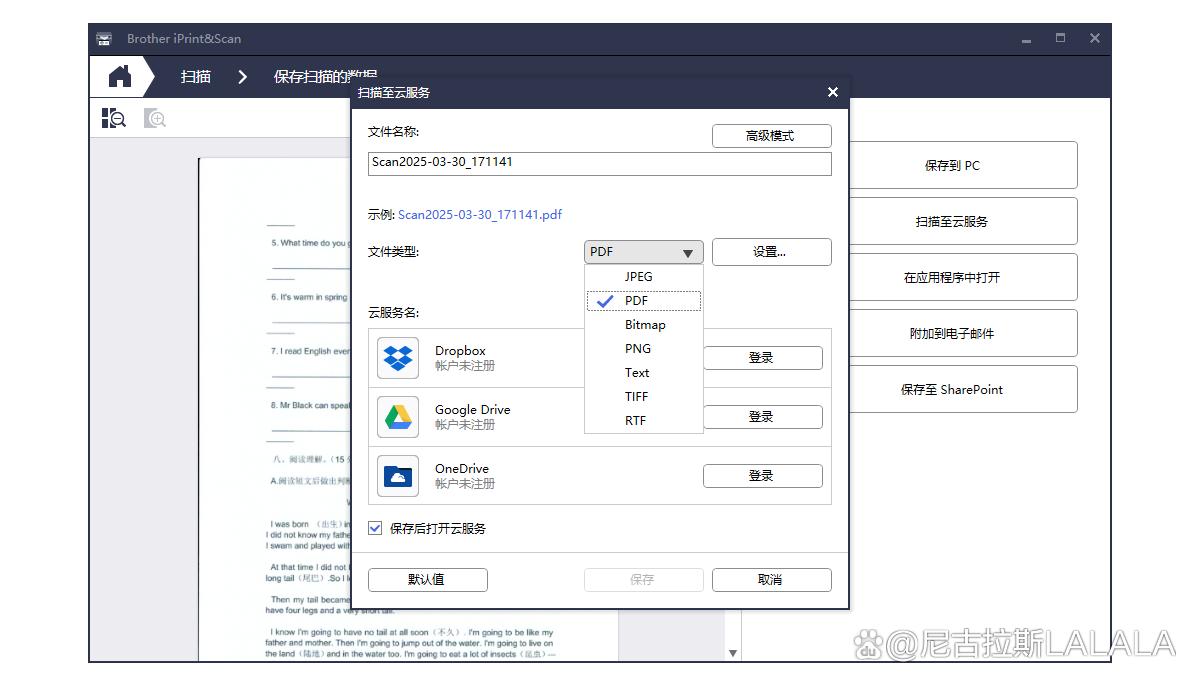Viewport: 1200px width, 686px height.
Task: Click the 高级模式 button
Action: point(771,136)
